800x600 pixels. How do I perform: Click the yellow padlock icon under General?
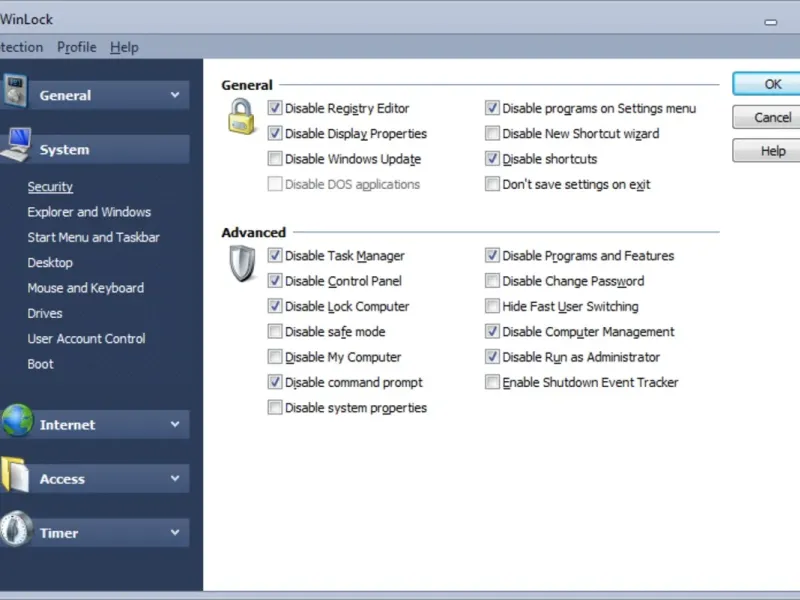[241, 117]
